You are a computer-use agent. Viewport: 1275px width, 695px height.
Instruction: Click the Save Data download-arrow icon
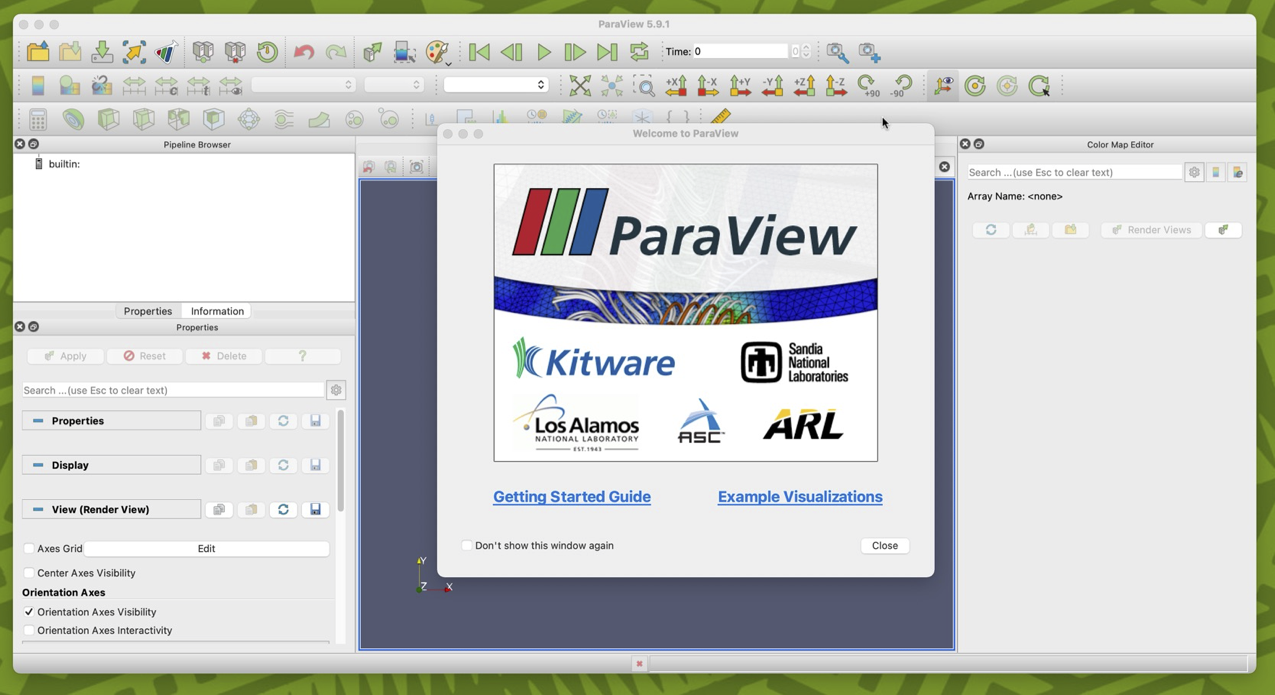[102, 51]
